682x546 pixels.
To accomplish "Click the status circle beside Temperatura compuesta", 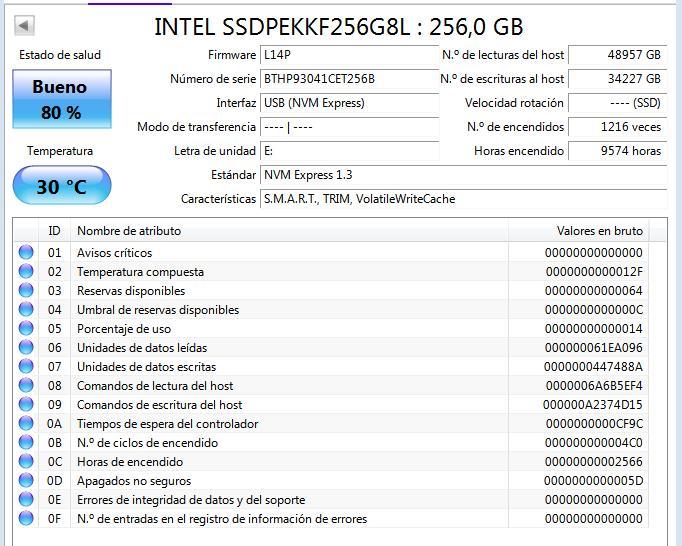I will tap(26, 272).
